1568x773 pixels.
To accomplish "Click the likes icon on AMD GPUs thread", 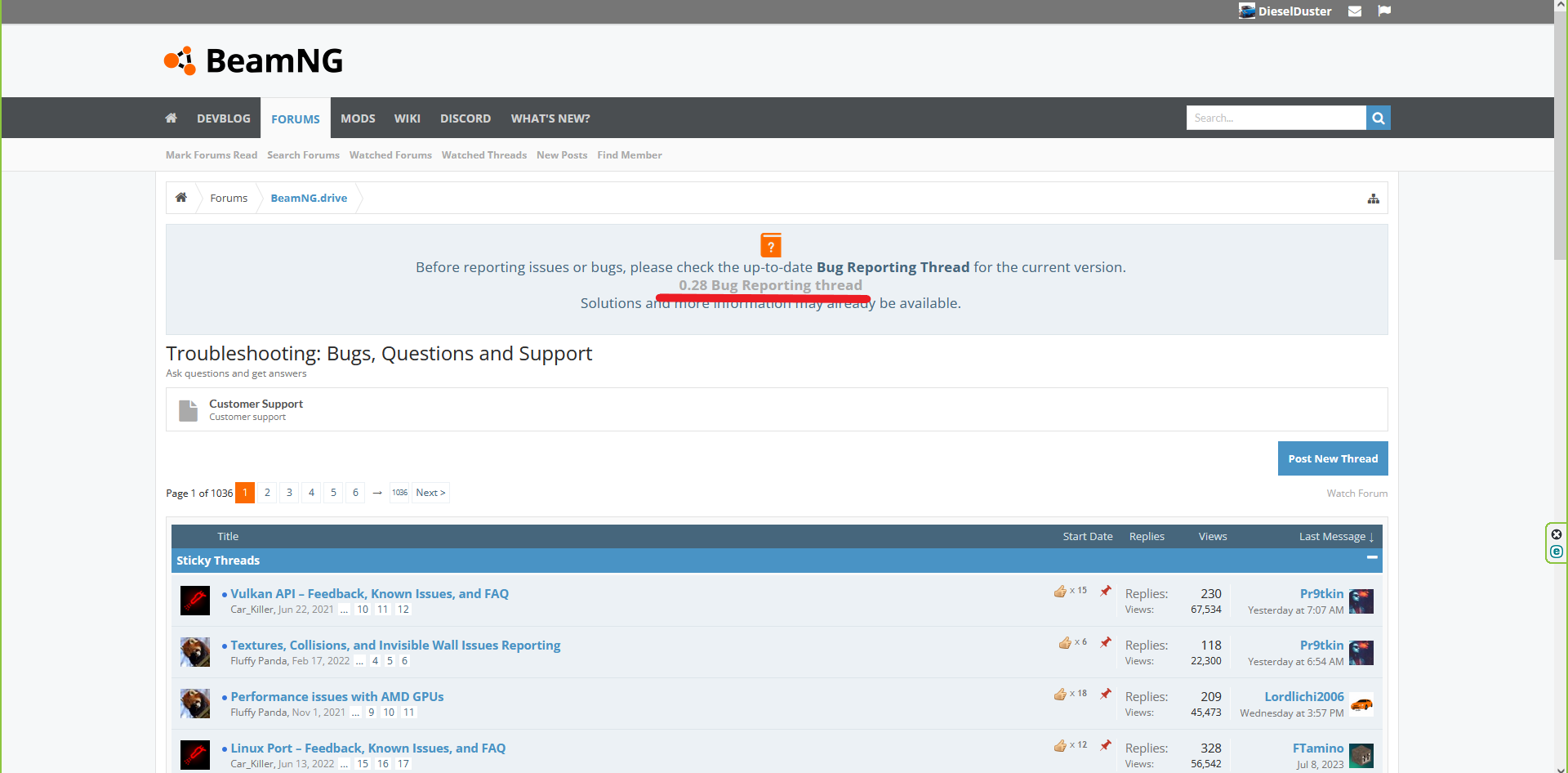I will pyautogui.click(x=1060, y=694).
